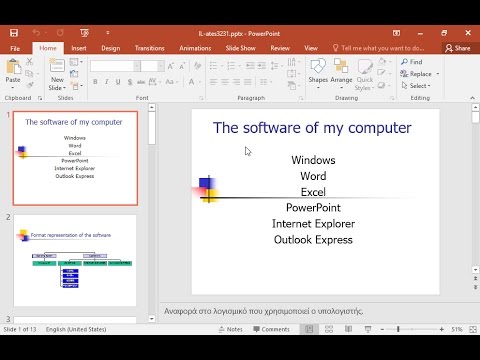This screenshot has height=360, width=480.
Task: Click the Share button
Action: (458, 48)
